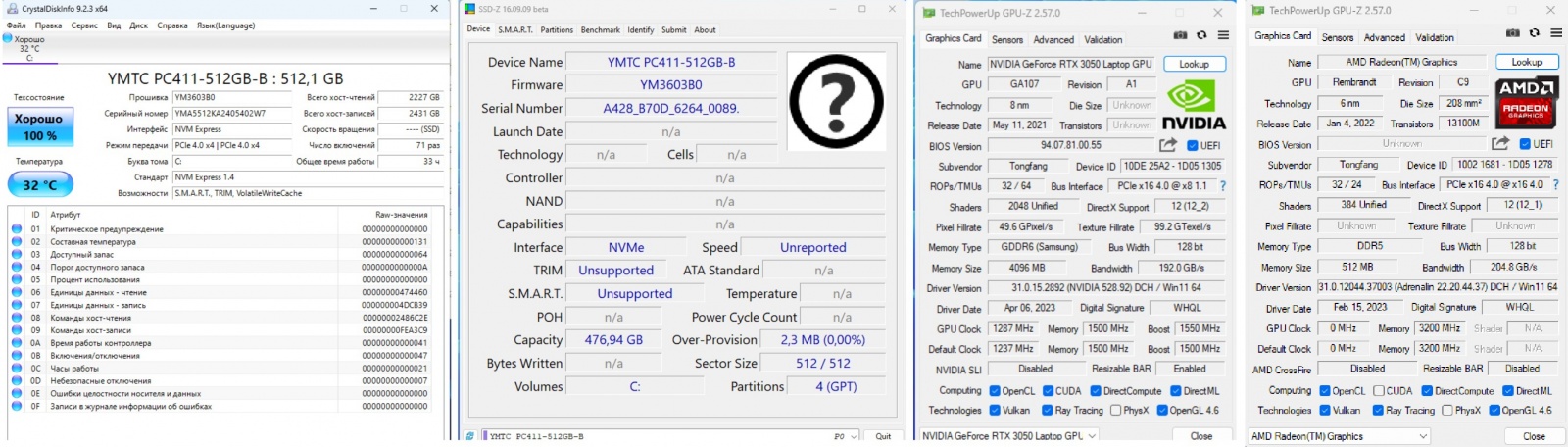Click the status circle of attribute 0C Часы работы
The height and width of the screenshot is (447, 1568).
point(17,369)
